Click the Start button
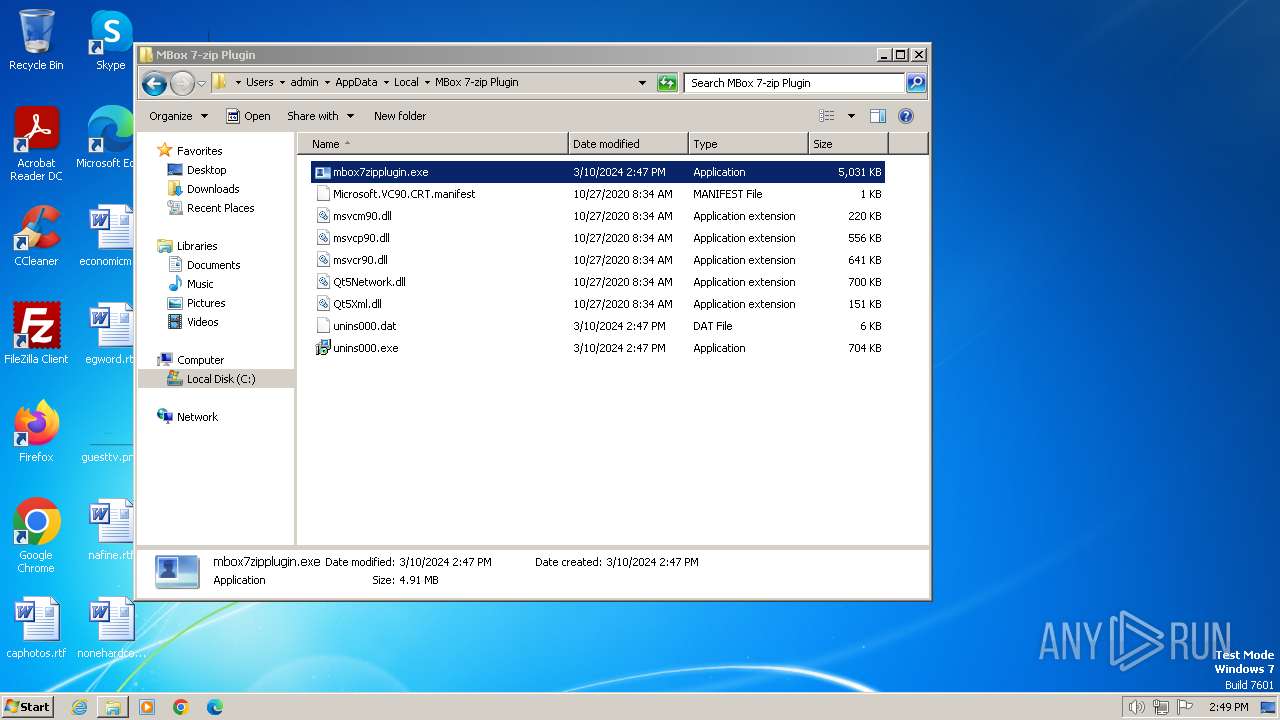This screenshot has height=720, width=1280. [28, 707]
